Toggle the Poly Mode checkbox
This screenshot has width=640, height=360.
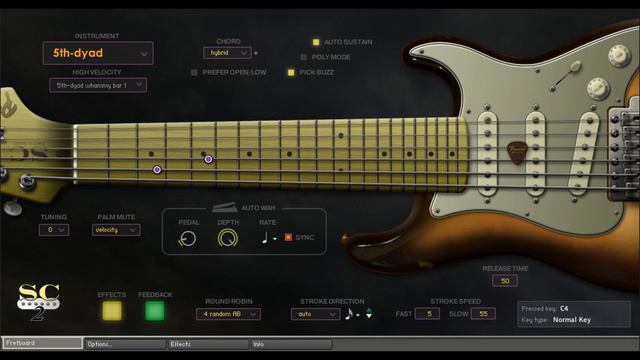click(x=304, y=58)
